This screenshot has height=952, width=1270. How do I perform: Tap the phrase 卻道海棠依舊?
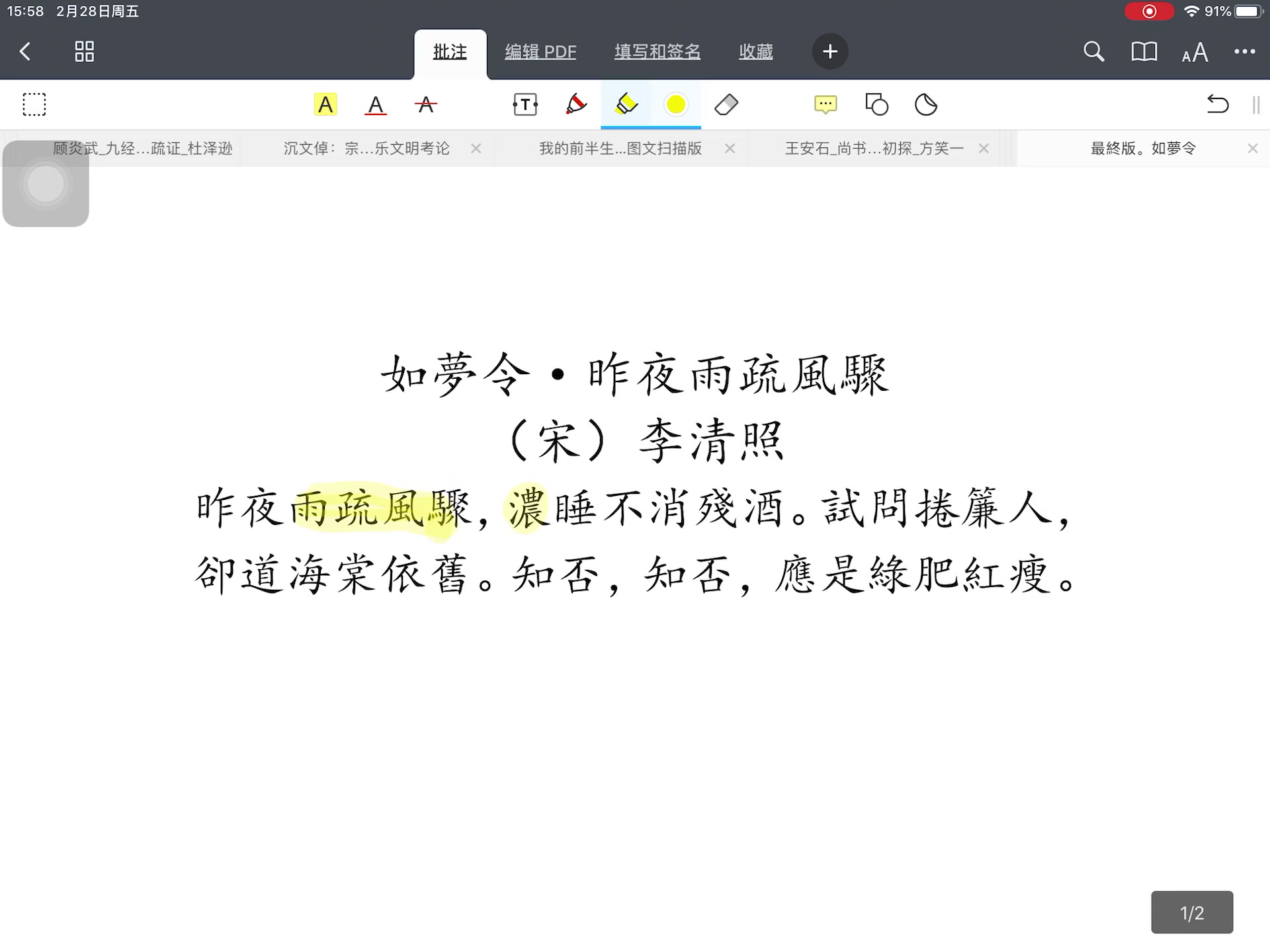(332, 573)
